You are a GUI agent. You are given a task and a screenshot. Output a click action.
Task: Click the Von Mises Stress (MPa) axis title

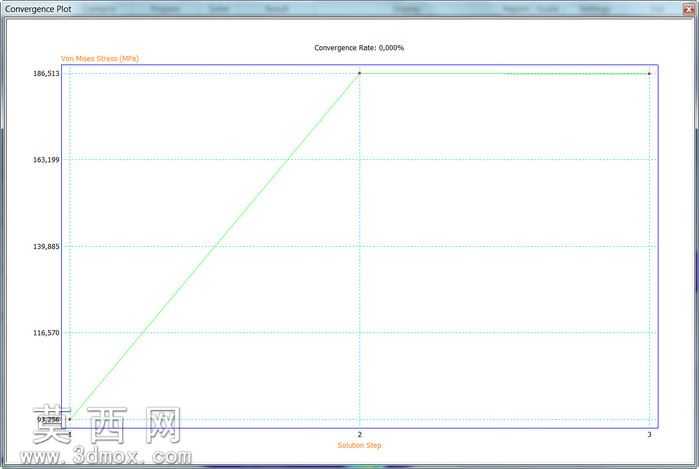pos(100,58)
